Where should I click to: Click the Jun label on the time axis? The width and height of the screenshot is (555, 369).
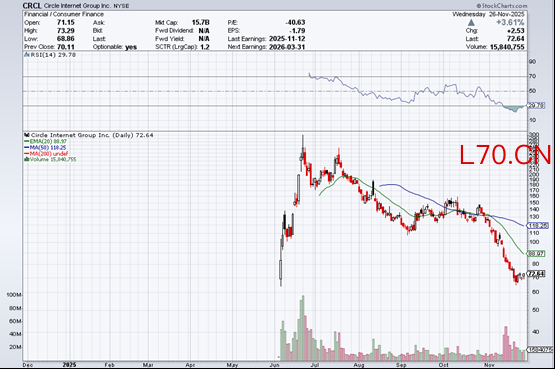274,365
